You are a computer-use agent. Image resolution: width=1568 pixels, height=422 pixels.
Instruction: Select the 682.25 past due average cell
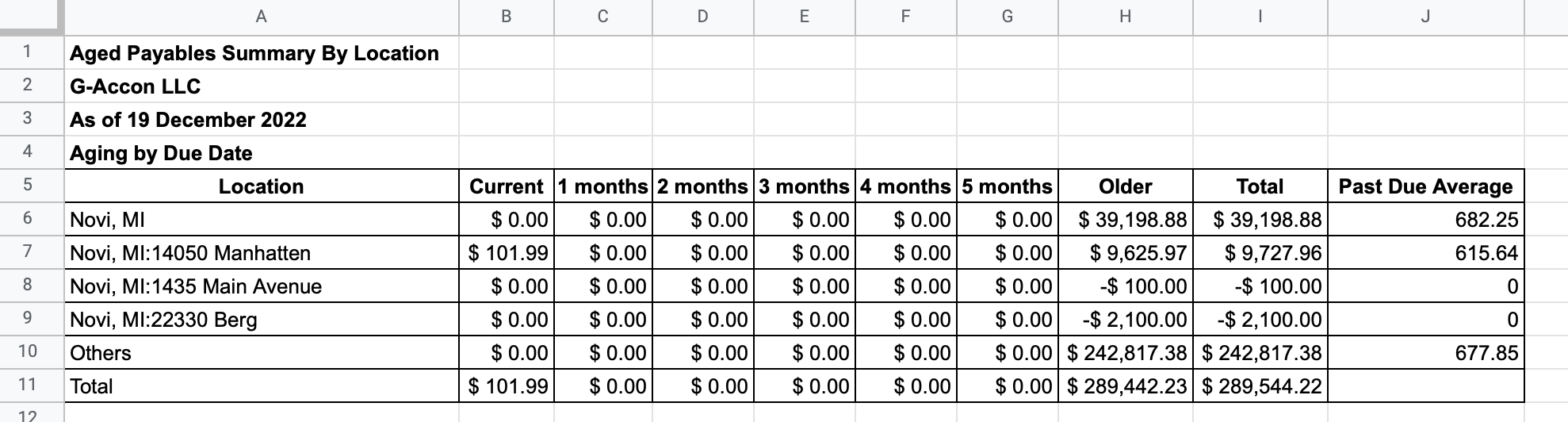[x=1425, y=219]
